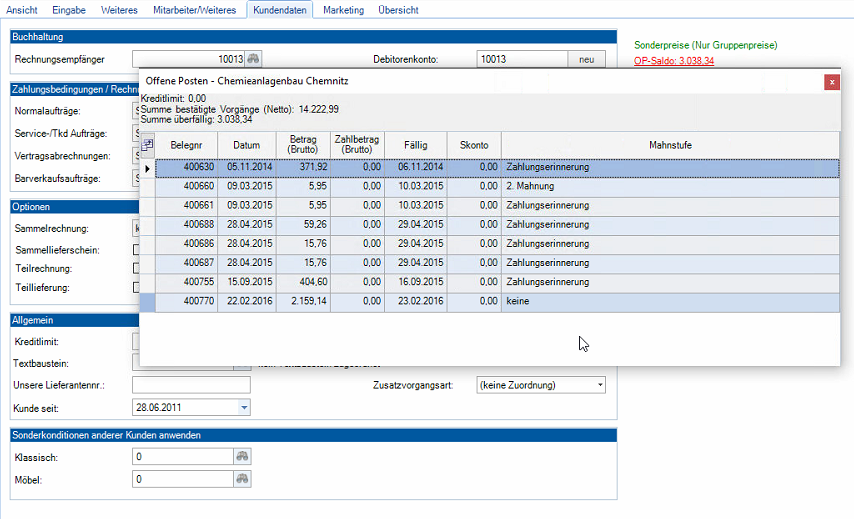Open the Mitarbeiter/Weiteres tab
The image size is (854, 519).
[x=195, y=10]
